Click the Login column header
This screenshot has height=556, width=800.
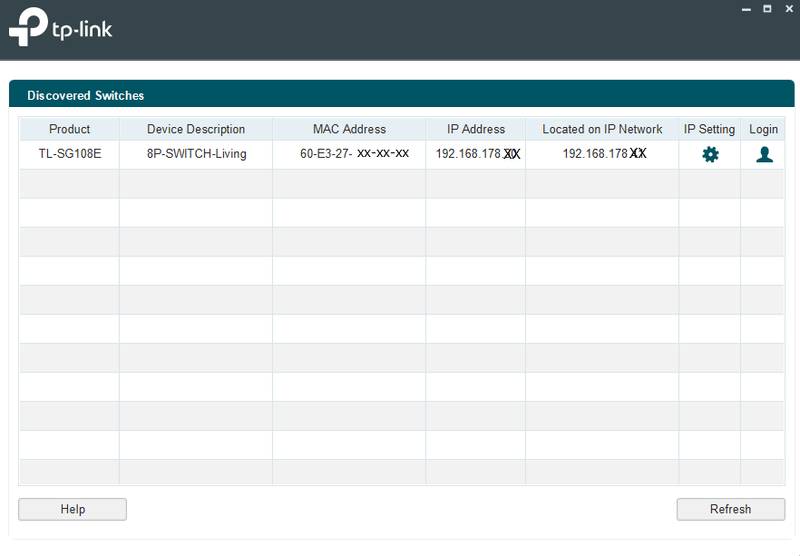click(x=763, y=129)
